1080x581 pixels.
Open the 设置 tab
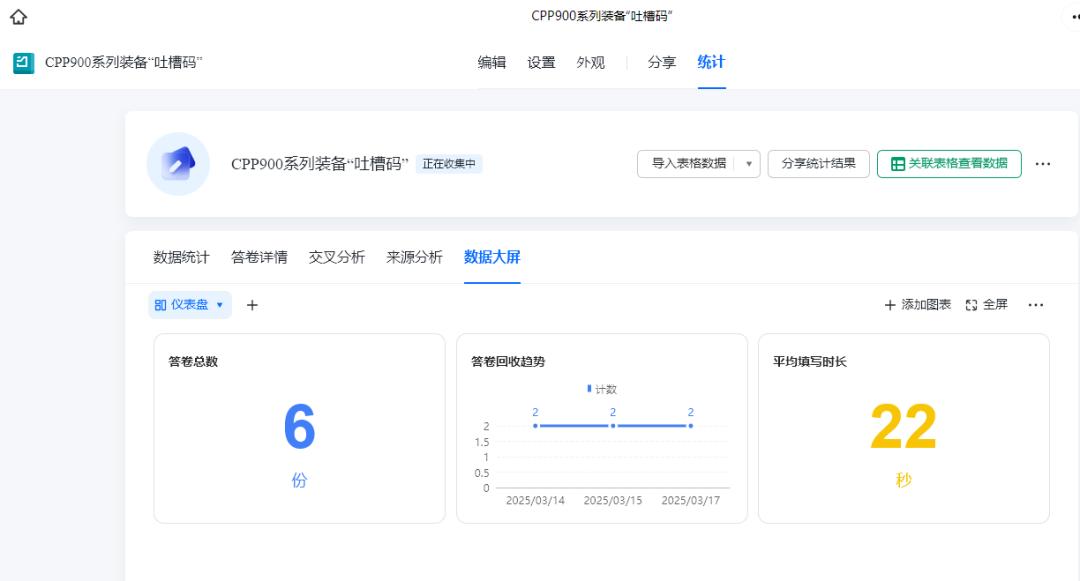[541, 62]
